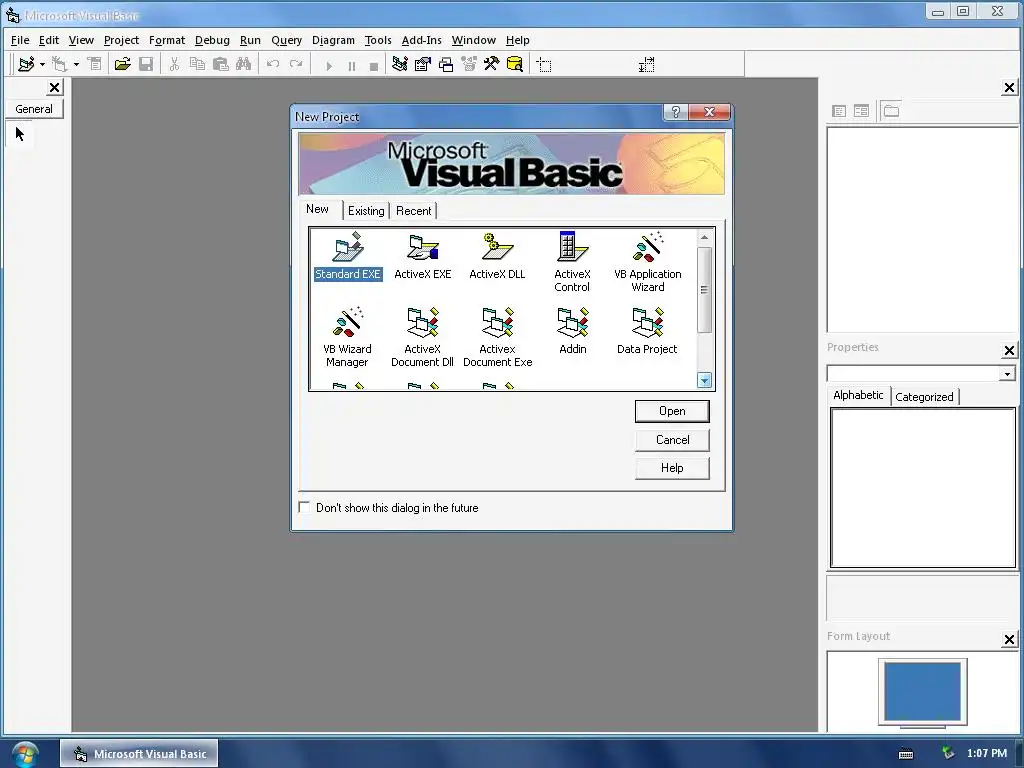Click the Cancel button
This screenshot has height=768, width=1024.
coord(672,440)
